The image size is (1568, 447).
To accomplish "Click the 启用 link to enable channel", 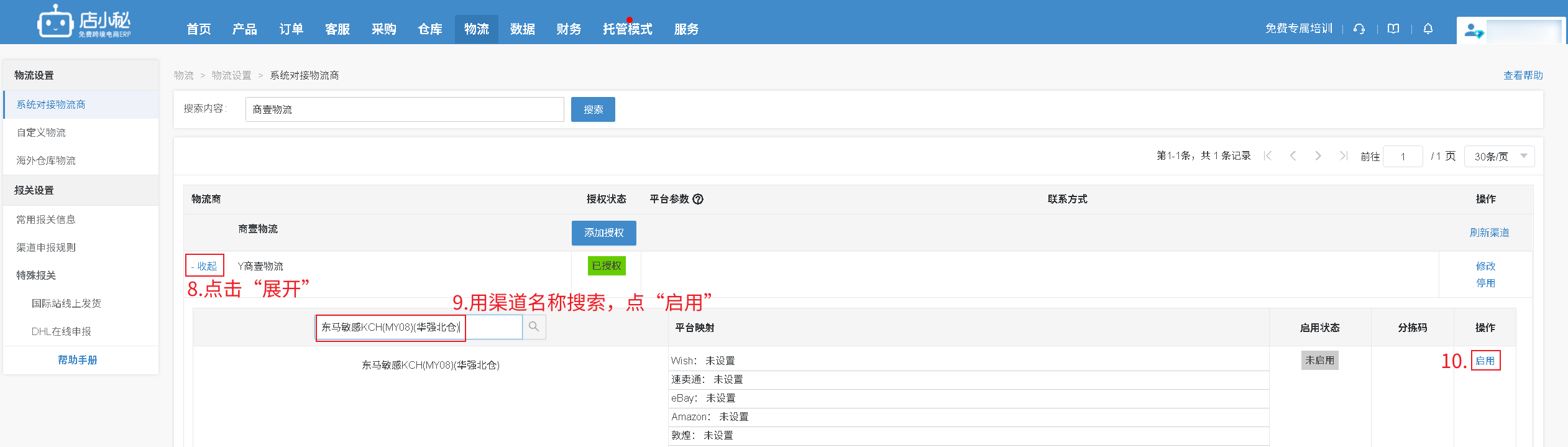I will [1485, 361].
